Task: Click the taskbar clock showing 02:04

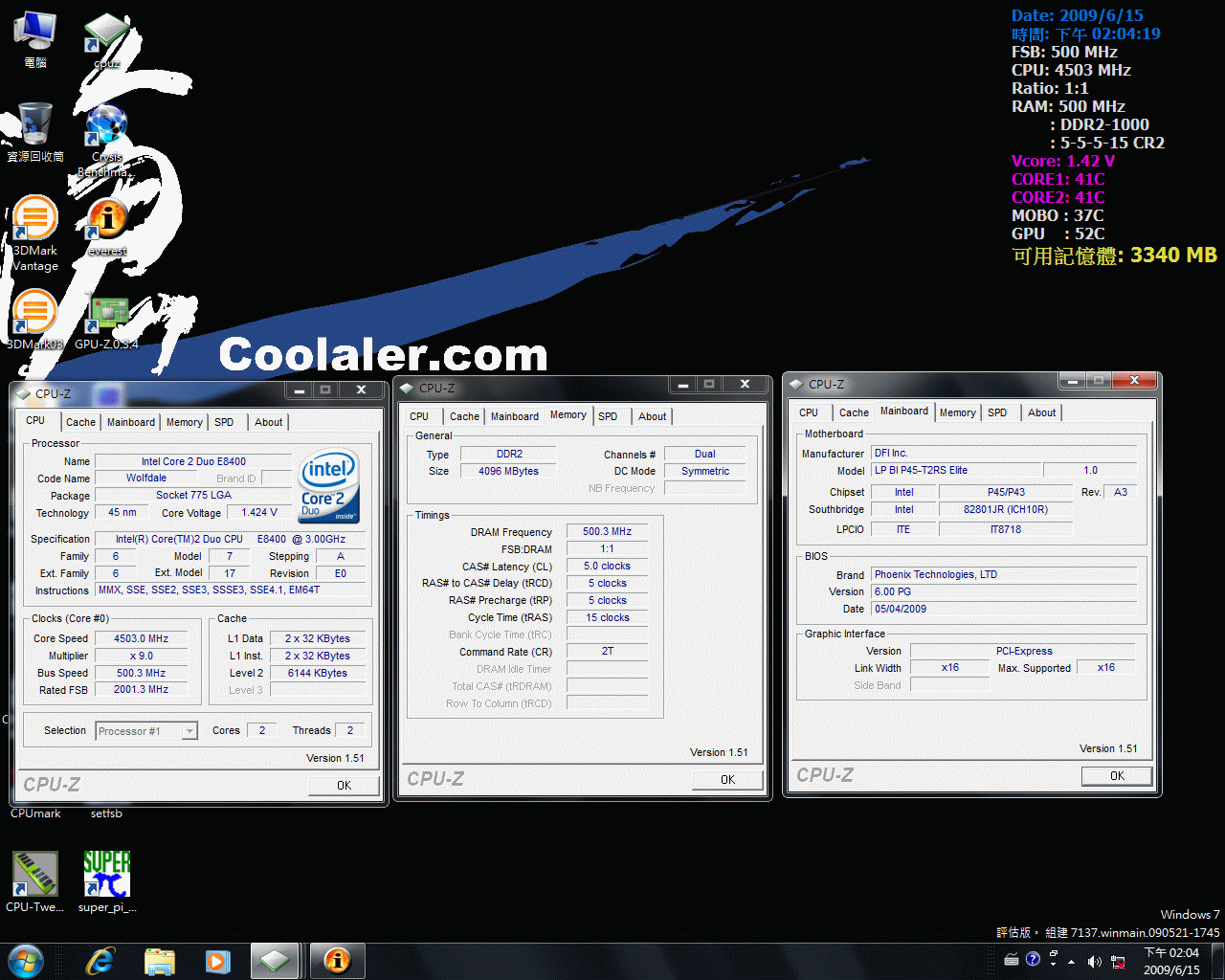Action: 1171,961
